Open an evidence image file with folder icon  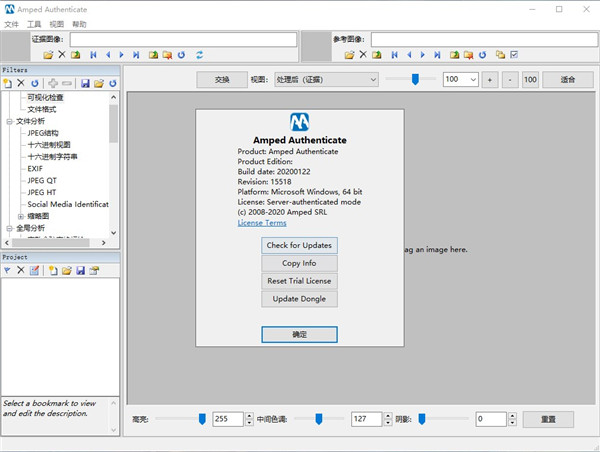click(48, 55)
